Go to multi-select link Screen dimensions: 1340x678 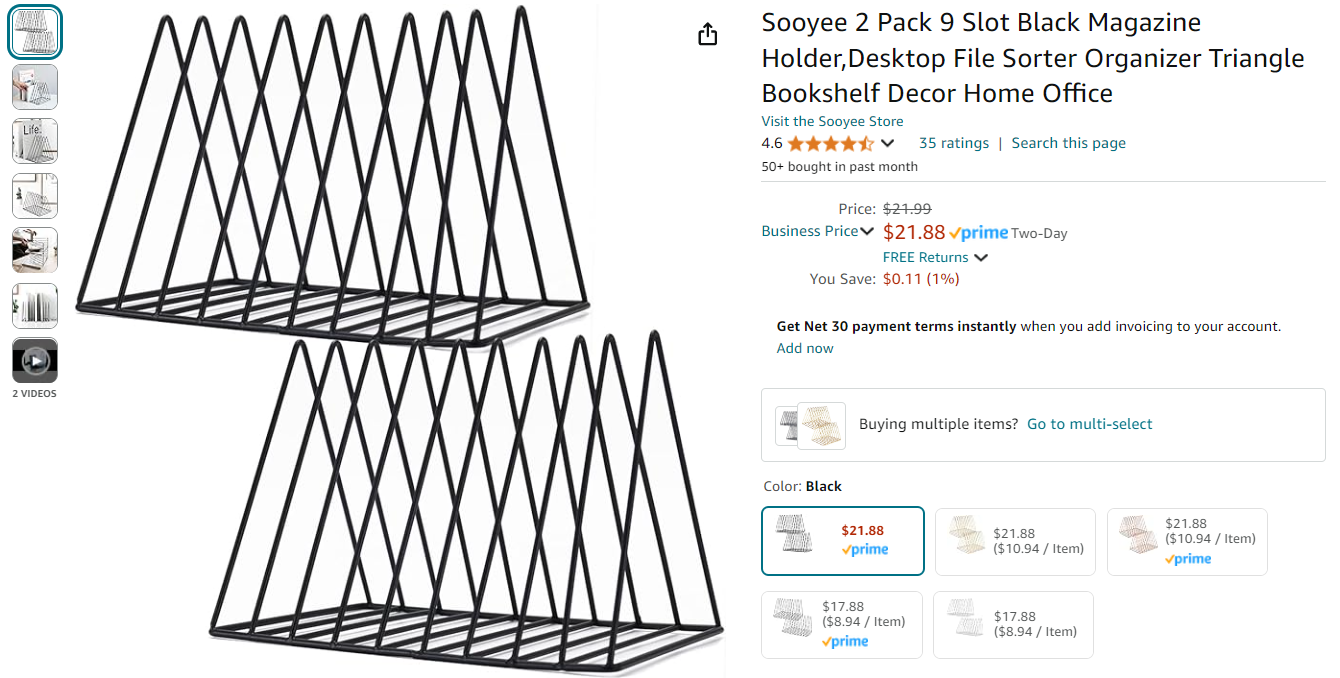1089,424
